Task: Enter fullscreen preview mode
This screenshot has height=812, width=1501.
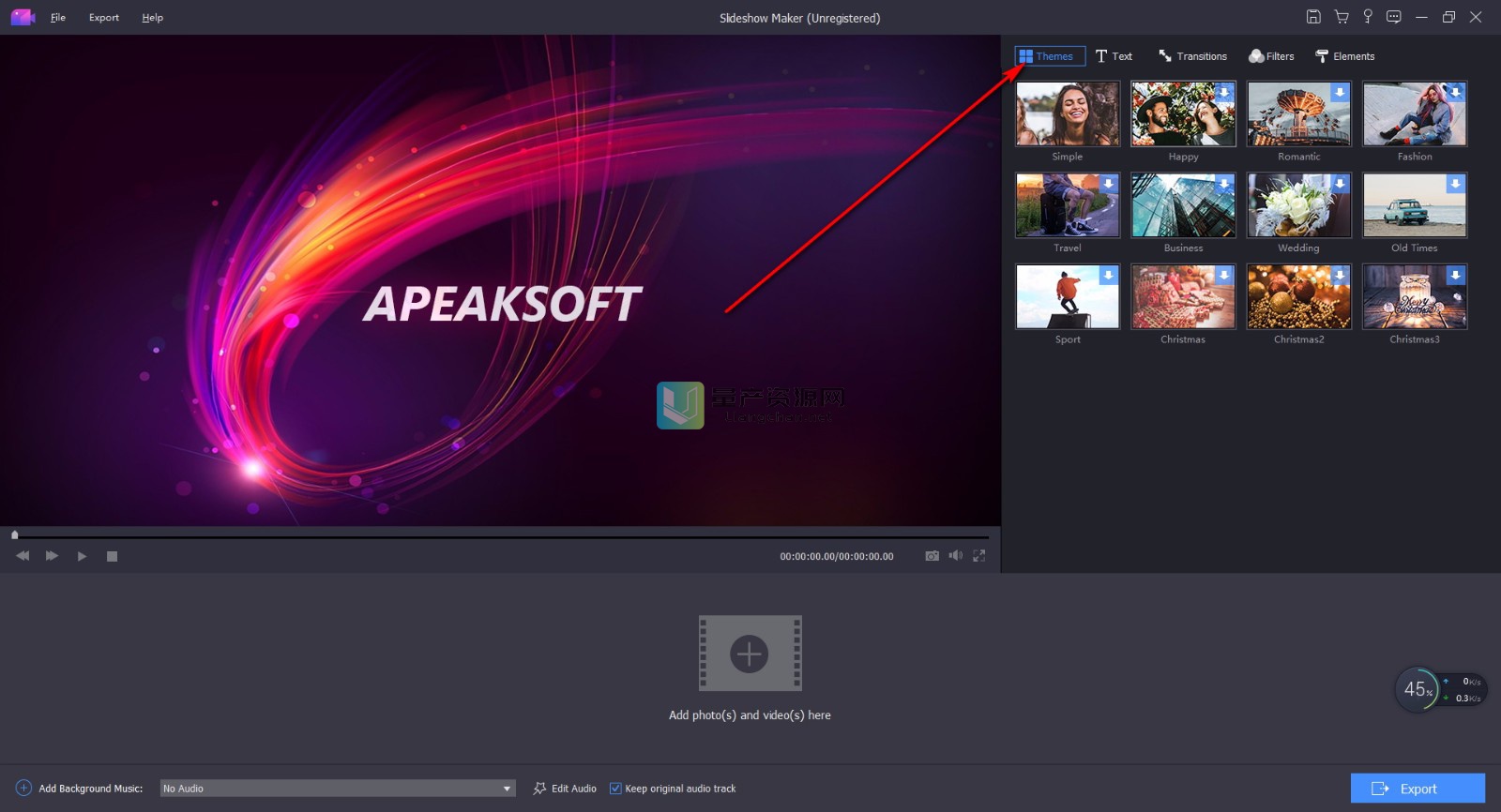Action: tap(978, 556)
